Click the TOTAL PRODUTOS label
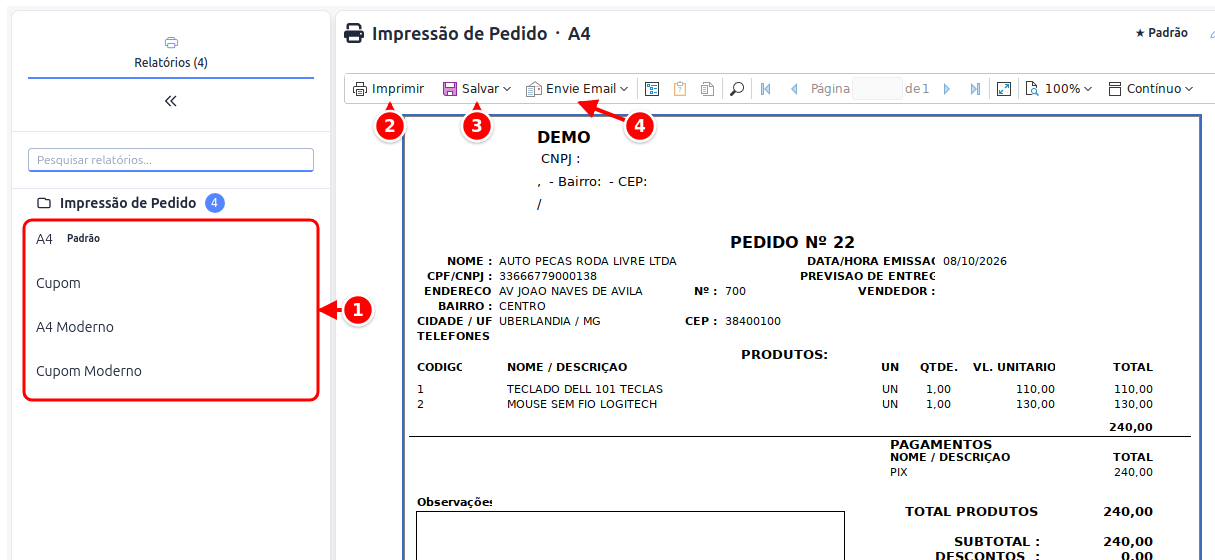The height and width of the screenshot is (560, 1215). [971, 511]
